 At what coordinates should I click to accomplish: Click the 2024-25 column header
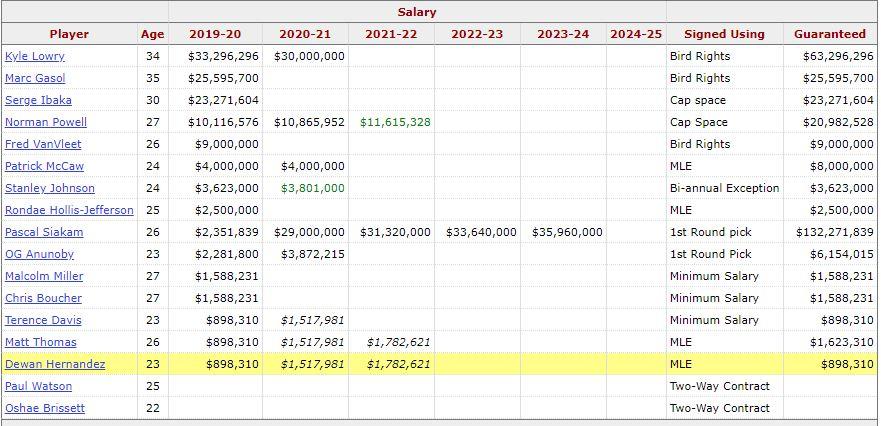(x=636, y=34)
